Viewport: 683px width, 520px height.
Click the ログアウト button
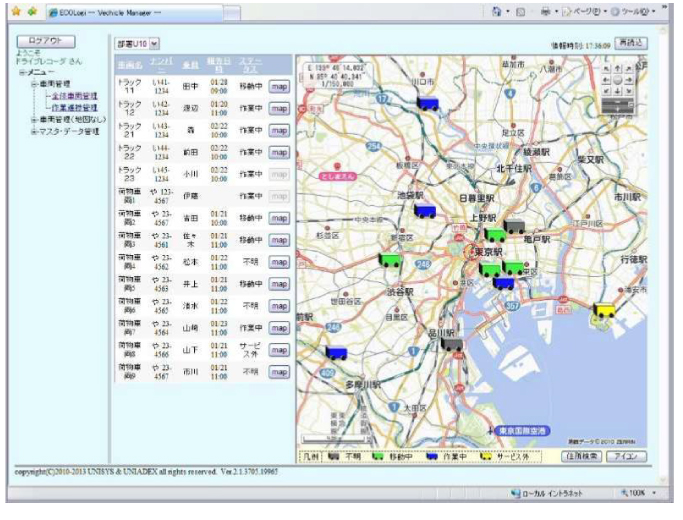pyautogui.click(x=46, y=41)
